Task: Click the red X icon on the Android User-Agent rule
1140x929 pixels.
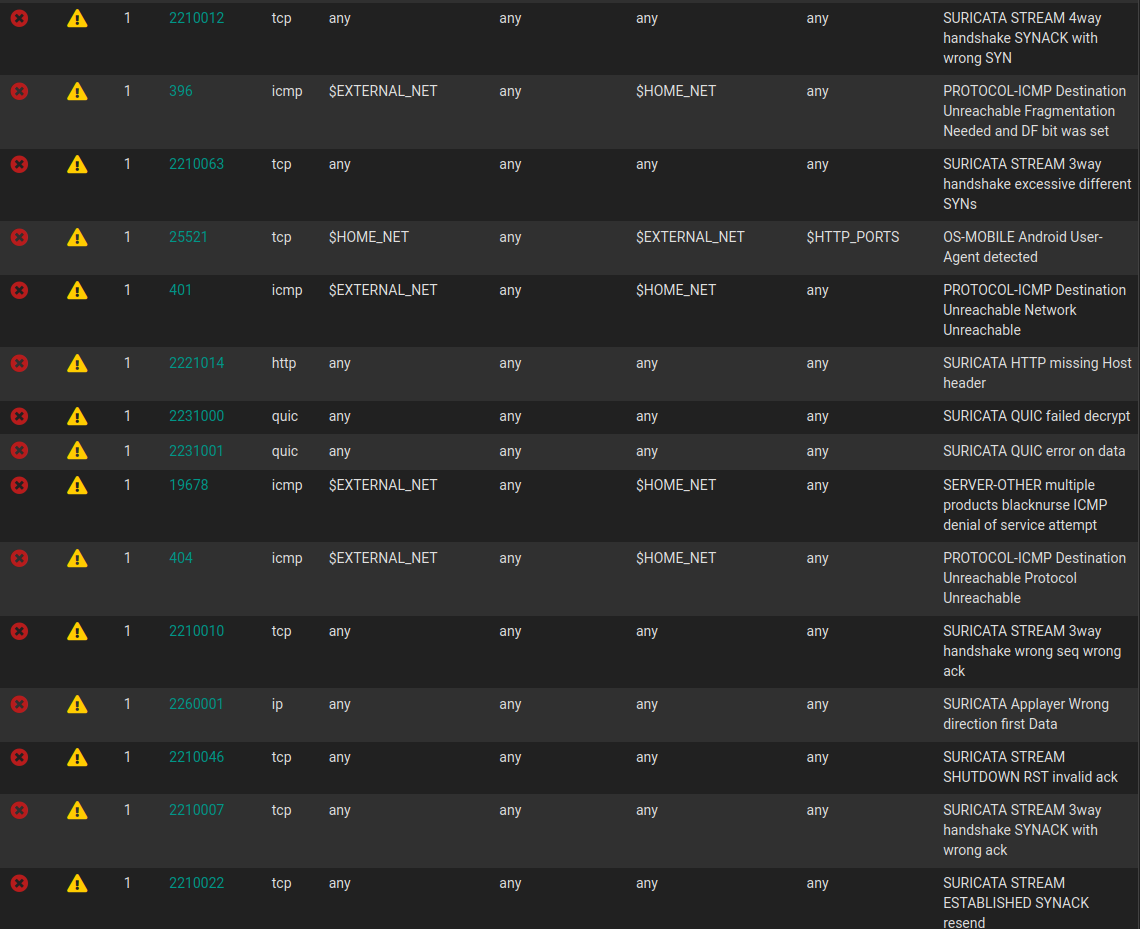Action: [x=19, y=237]
